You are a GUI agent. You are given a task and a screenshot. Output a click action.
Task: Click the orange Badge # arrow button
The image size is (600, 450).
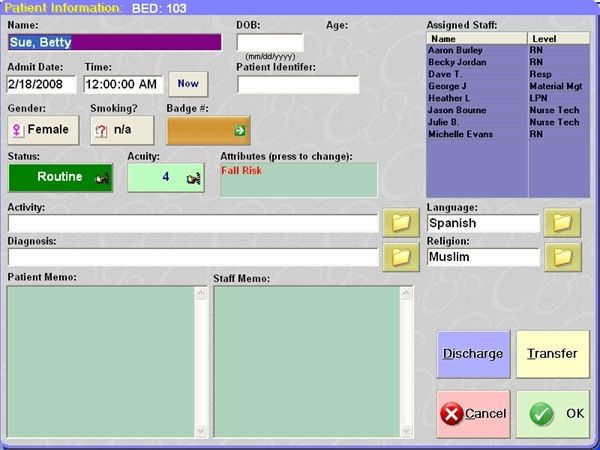[208, 130]
